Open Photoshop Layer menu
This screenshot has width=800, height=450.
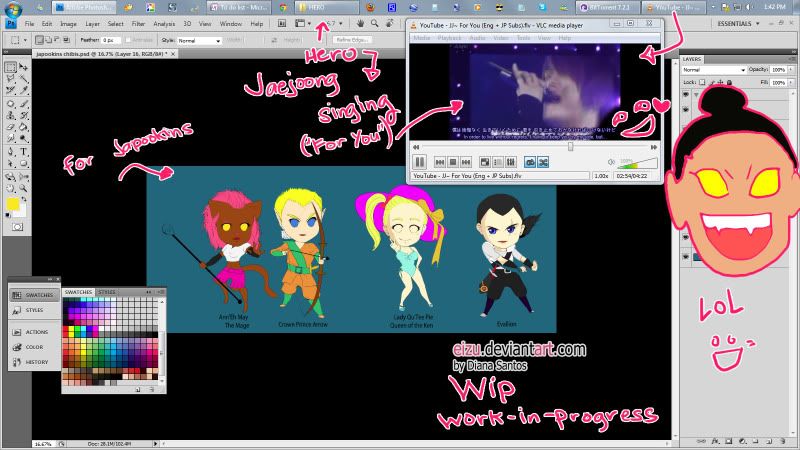[92, 23]
